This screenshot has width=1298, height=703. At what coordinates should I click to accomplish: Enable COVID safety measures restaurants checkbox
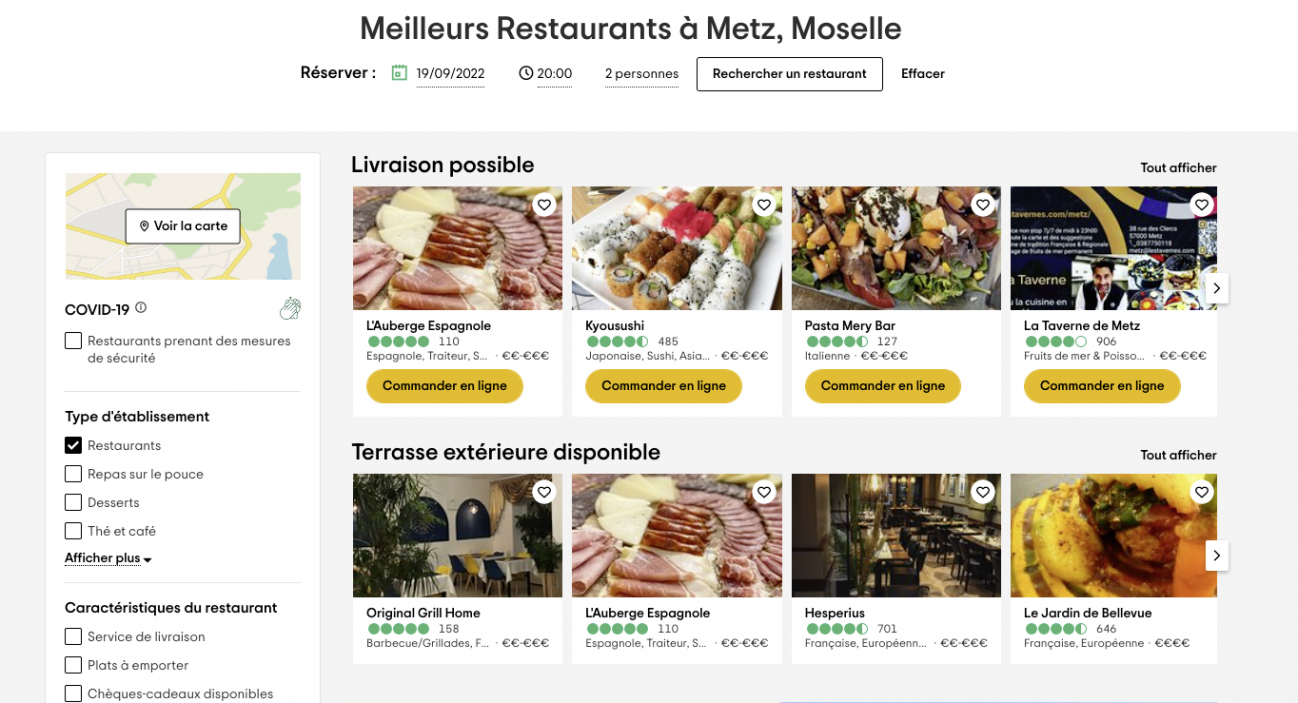(73, 341)
